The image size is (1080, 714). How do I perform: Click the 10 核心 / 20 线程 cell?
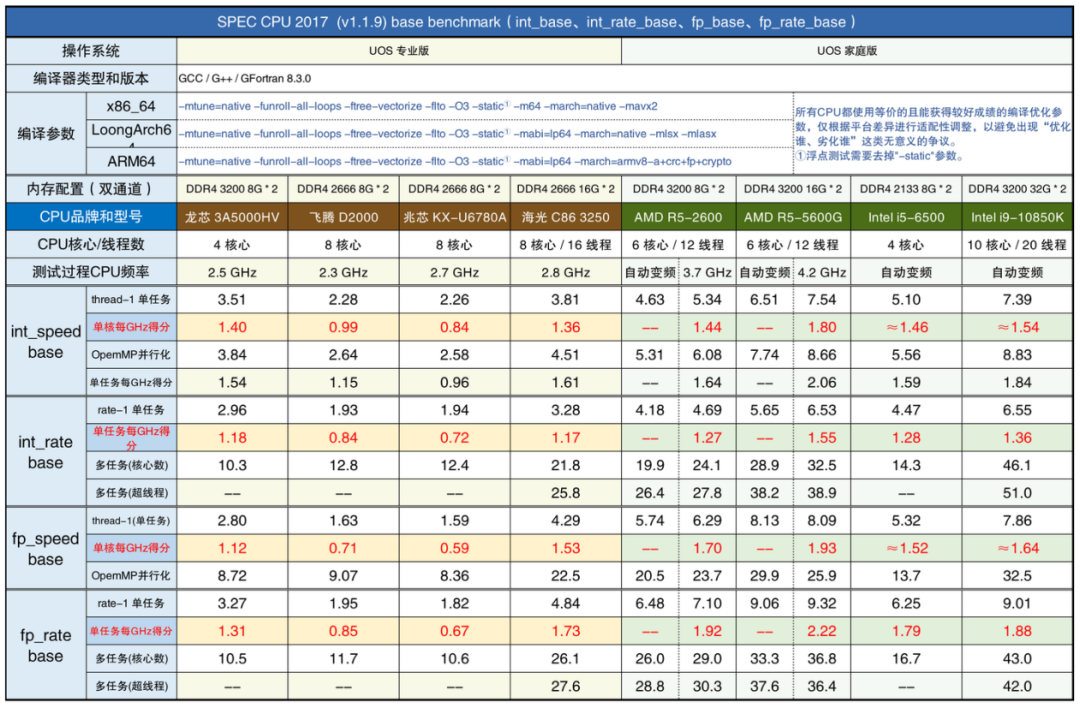1017,244
